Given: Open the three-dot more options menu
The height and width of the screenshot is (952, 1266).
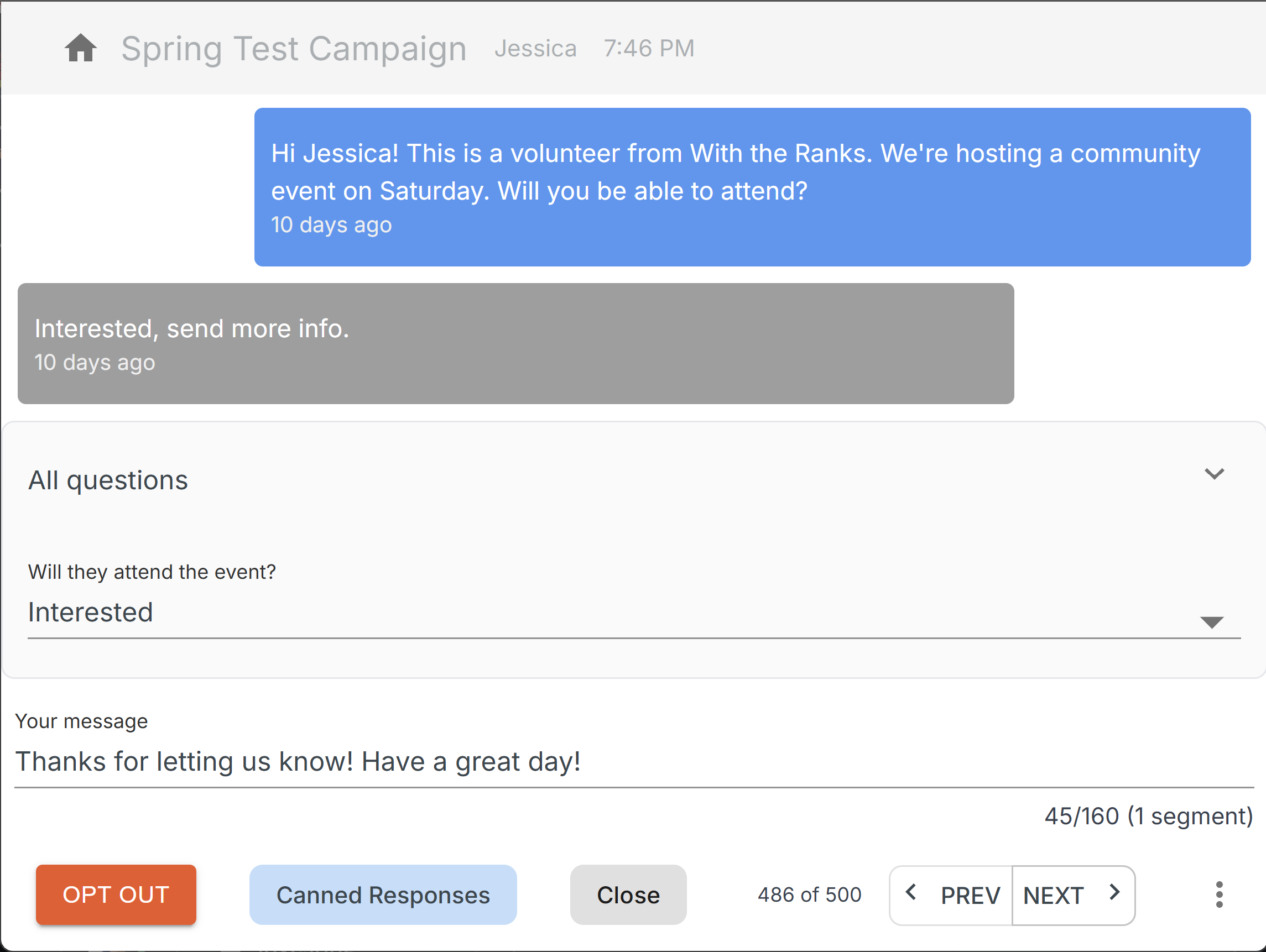Looking at the screenshot, I should click(x=1219, y=895).
